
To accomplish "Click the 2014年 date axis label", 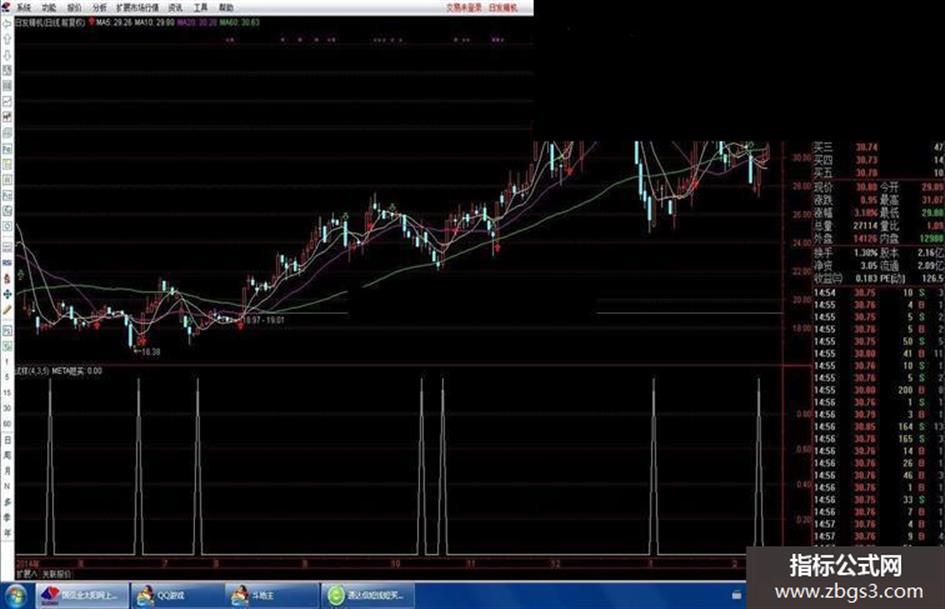I will point(28,564).
